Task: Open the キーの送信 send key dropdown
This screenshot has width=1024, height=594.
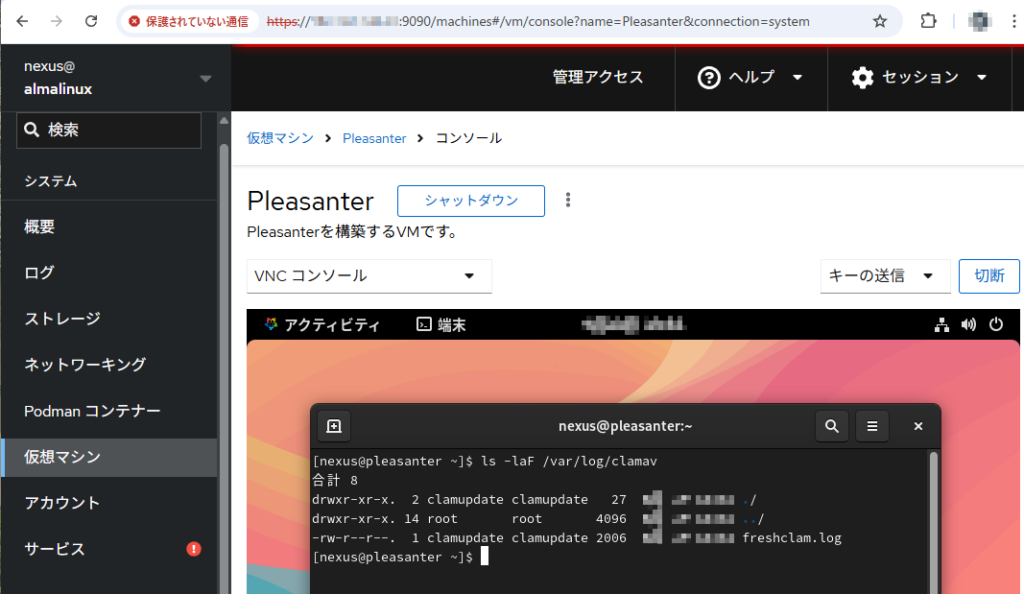Action: 884,276
